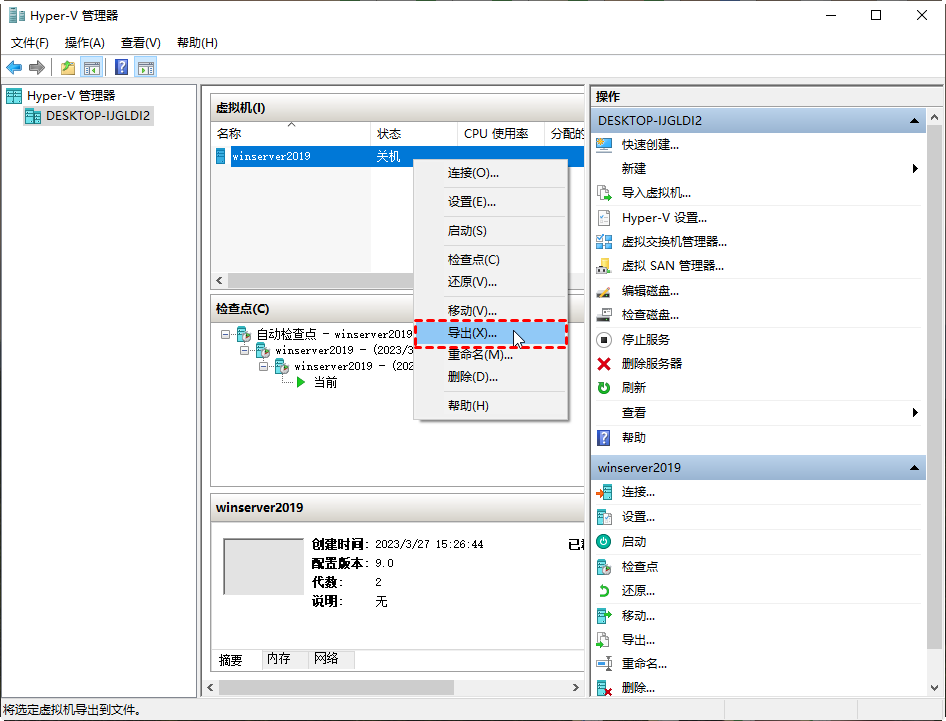Click the red 删除服务器 icon
The image size is (946, 721).
coord(603,364)
